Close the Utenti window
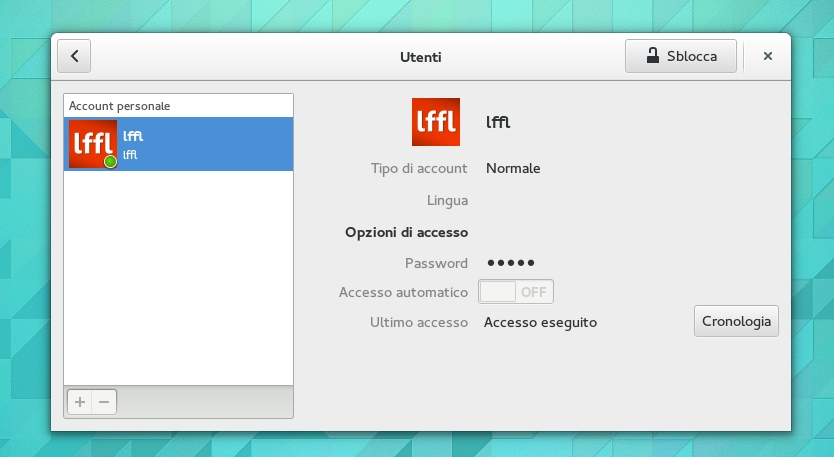Viewport: 834px width, 457px height. [768, 56]
